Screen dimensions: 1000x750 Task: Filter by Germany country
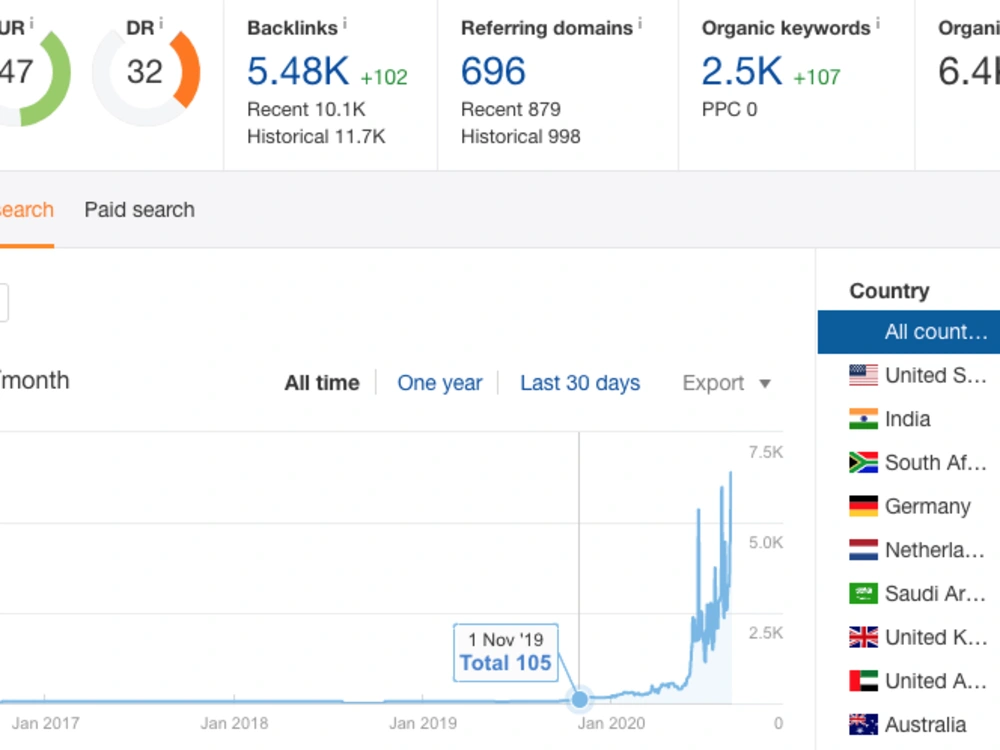(x=909, y=506)
